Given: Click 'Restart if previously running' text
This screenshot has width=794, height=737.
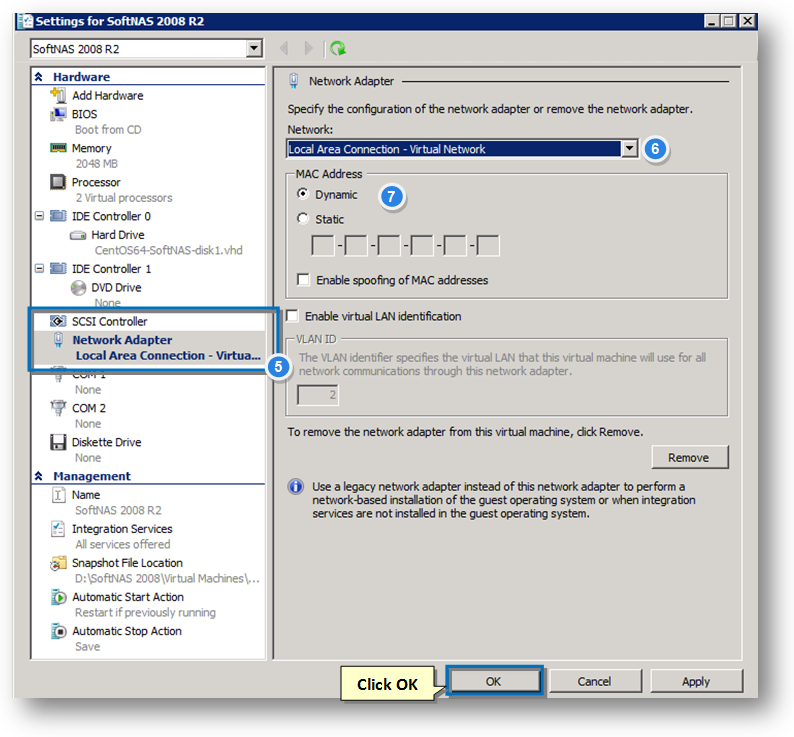Looking at the screenshot, I should tap(145, 612).
